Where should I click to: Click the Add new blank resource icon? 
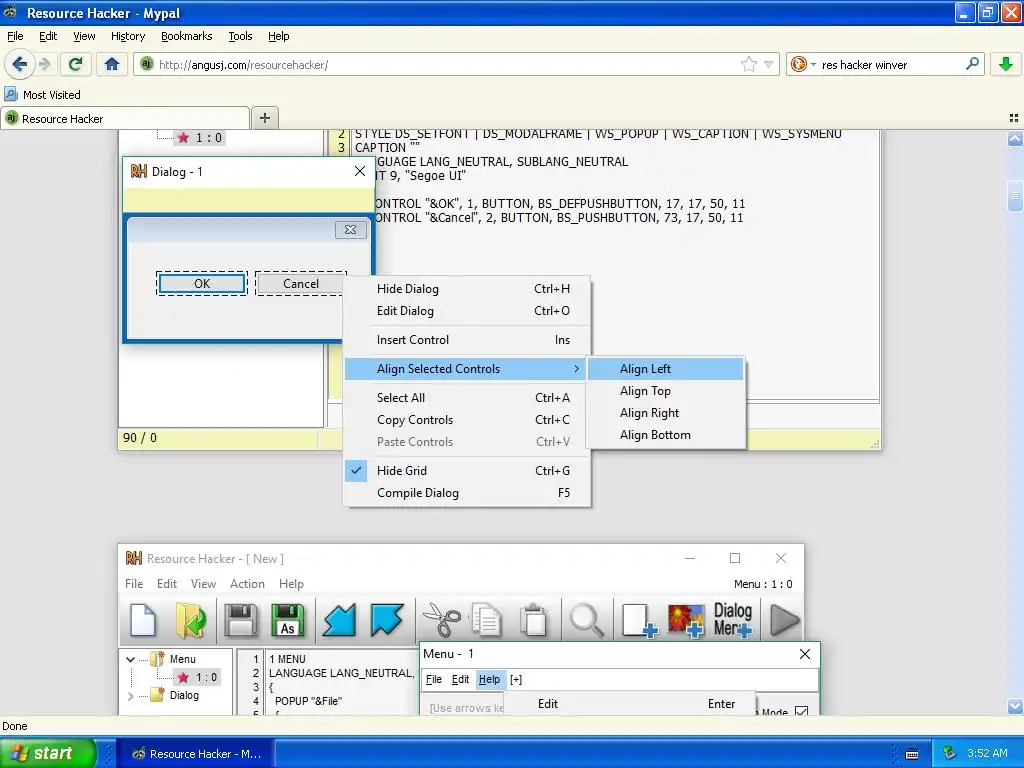click(639, 620)
